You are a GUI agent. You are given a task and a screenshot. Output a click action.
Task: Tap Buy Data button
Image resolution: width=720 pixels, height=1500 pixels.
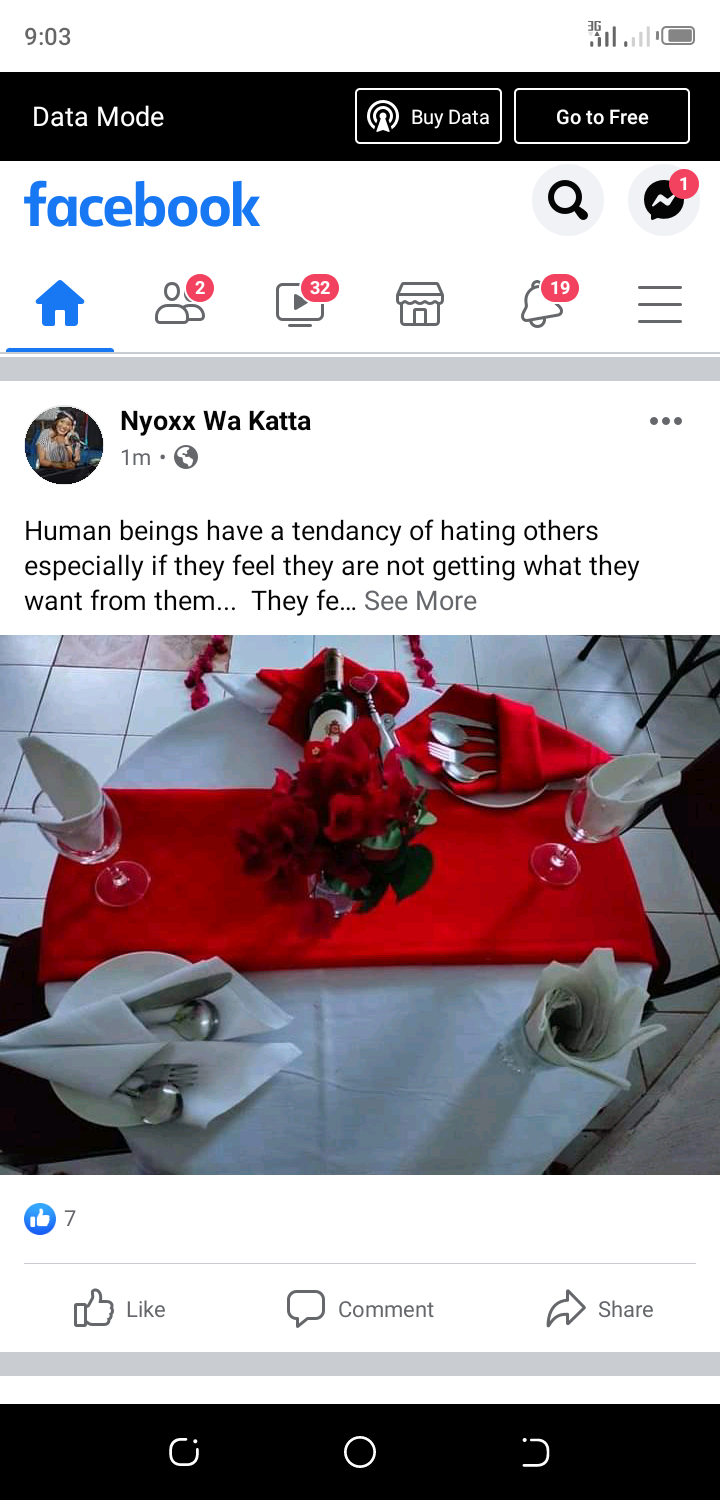(428, 117)
